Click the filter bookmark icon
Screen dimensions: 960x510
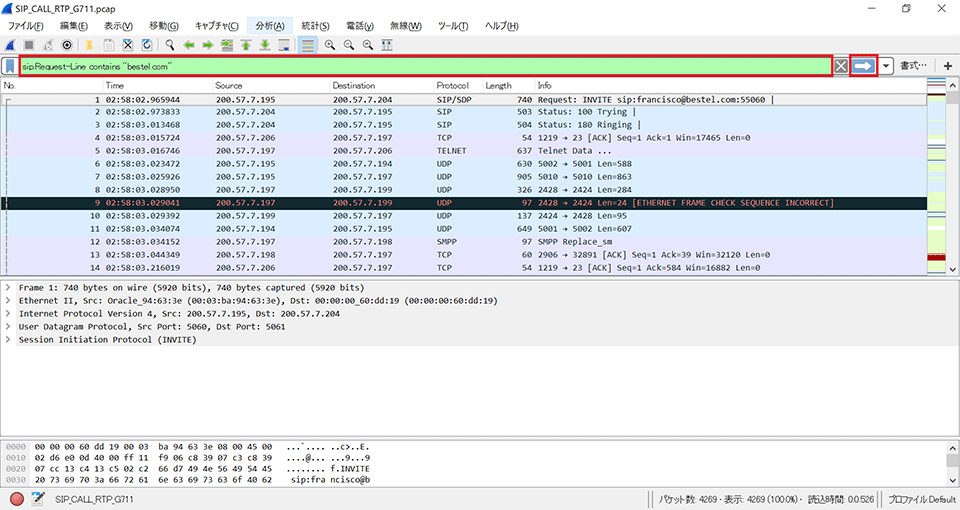click(10, 66)
